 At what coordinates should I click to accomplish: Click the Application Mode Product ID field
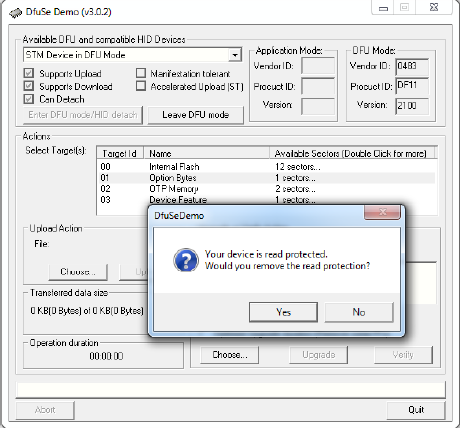318,86
